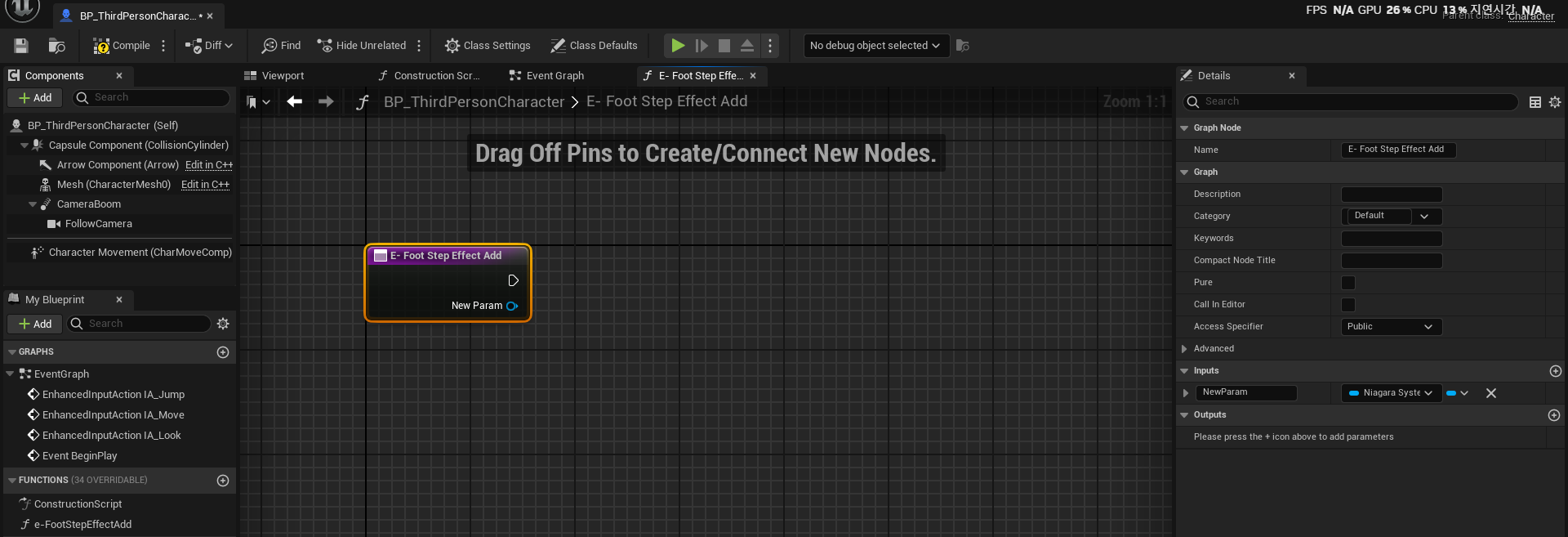Viewport: 1568px width, 537px height.
Task: Open debug object selection dropdown
Action: (x=875, y=46)
